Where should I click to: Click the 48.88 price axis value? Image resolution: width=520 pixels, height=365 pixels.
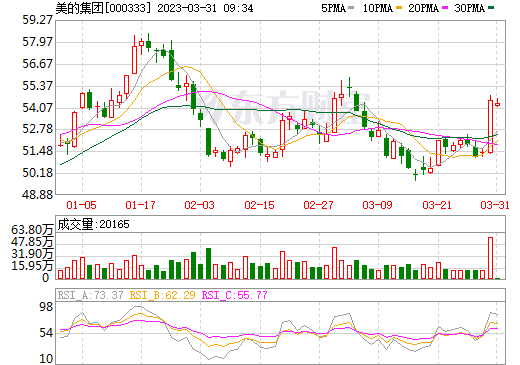click(x=38, y=195)
